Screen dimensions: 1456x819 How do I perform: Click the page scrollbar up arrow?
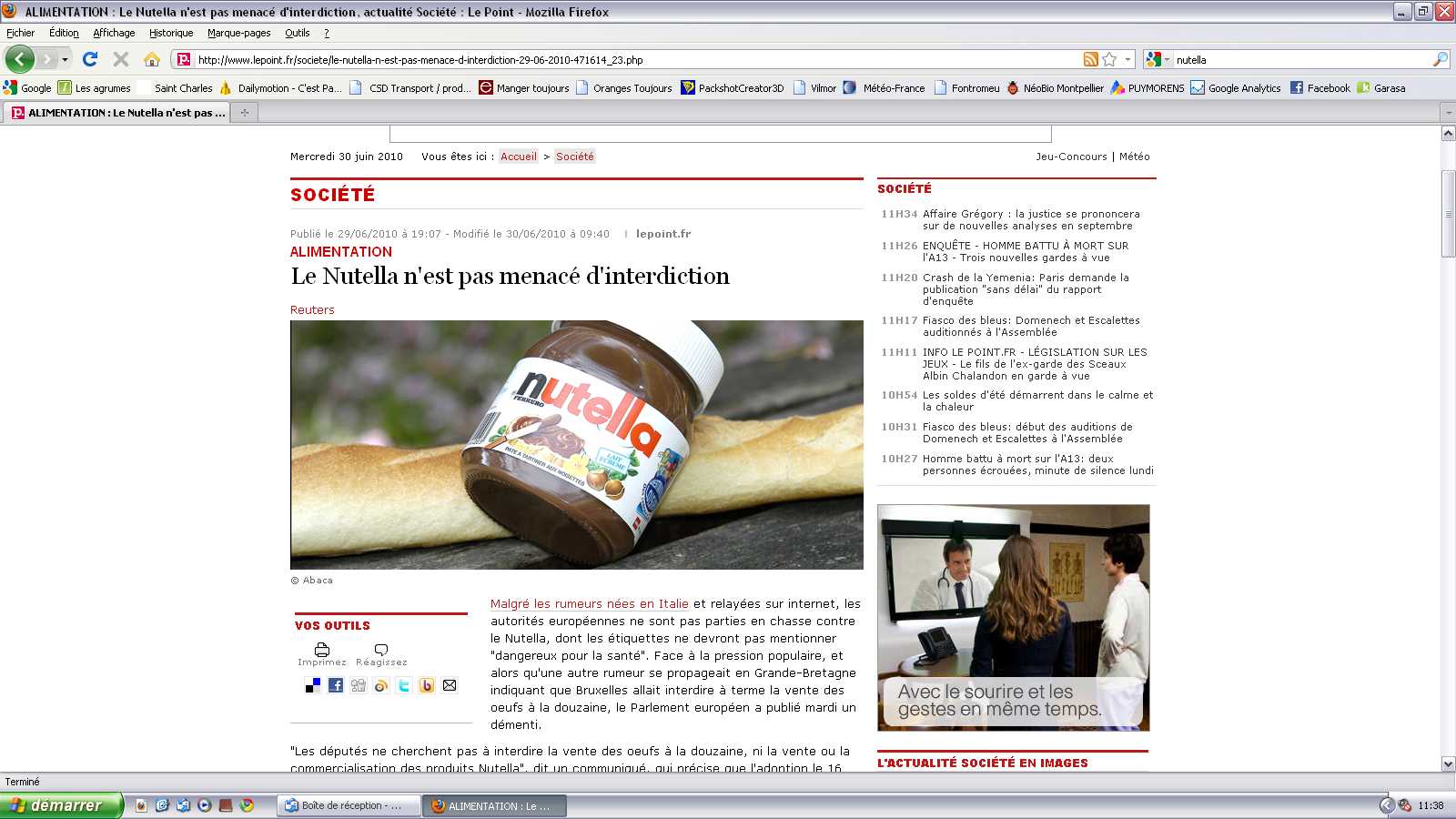(x=1448, y=133)
